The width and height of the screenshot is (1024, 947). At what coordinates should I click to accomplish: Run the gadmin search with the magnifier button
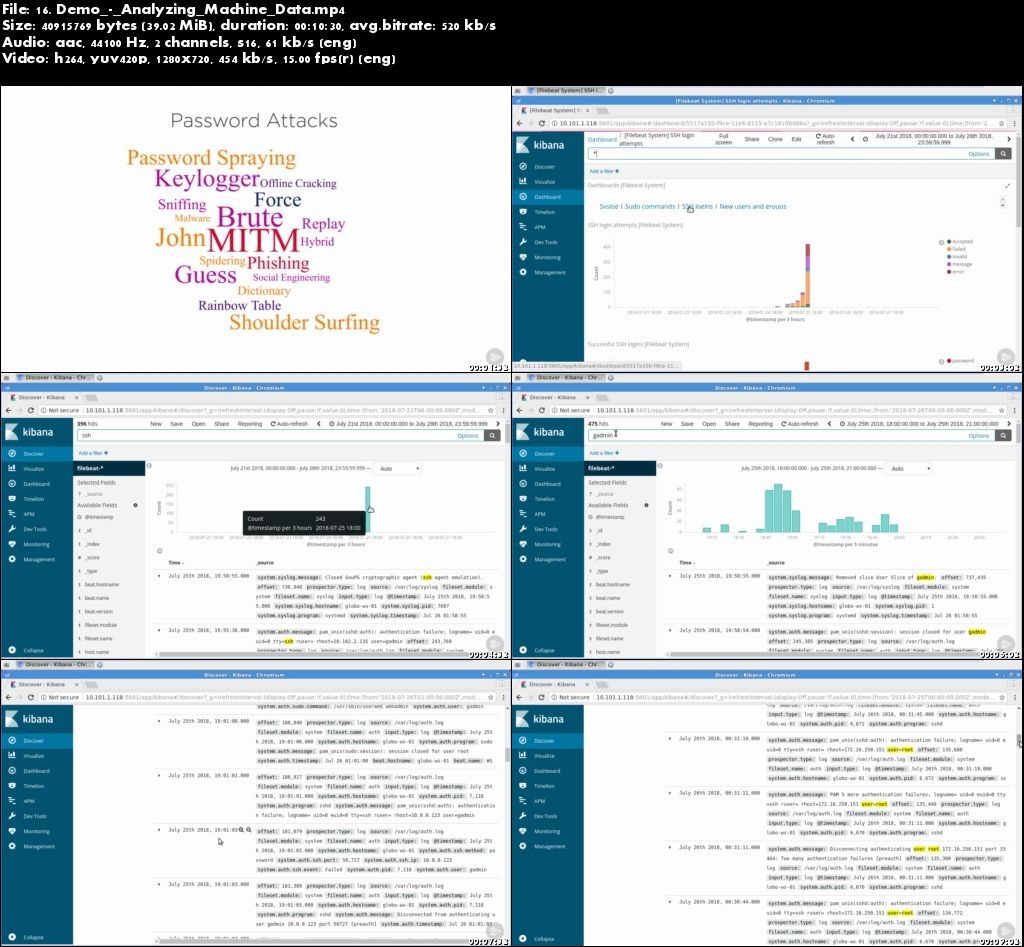pos(1003,435)
